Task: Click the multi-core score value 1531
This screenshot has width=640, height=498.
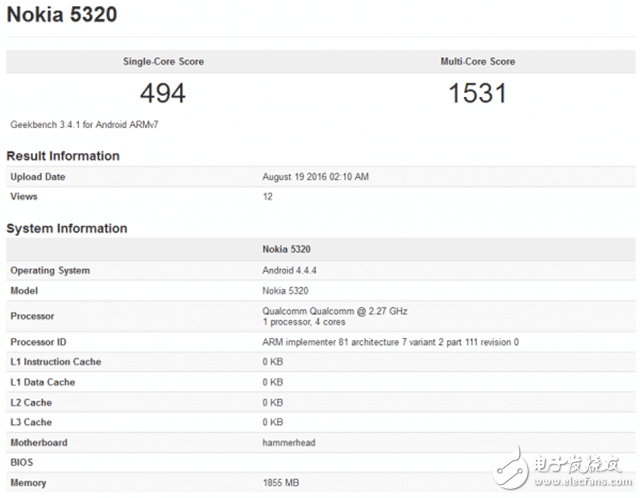Action: click(x=477, y=94)
